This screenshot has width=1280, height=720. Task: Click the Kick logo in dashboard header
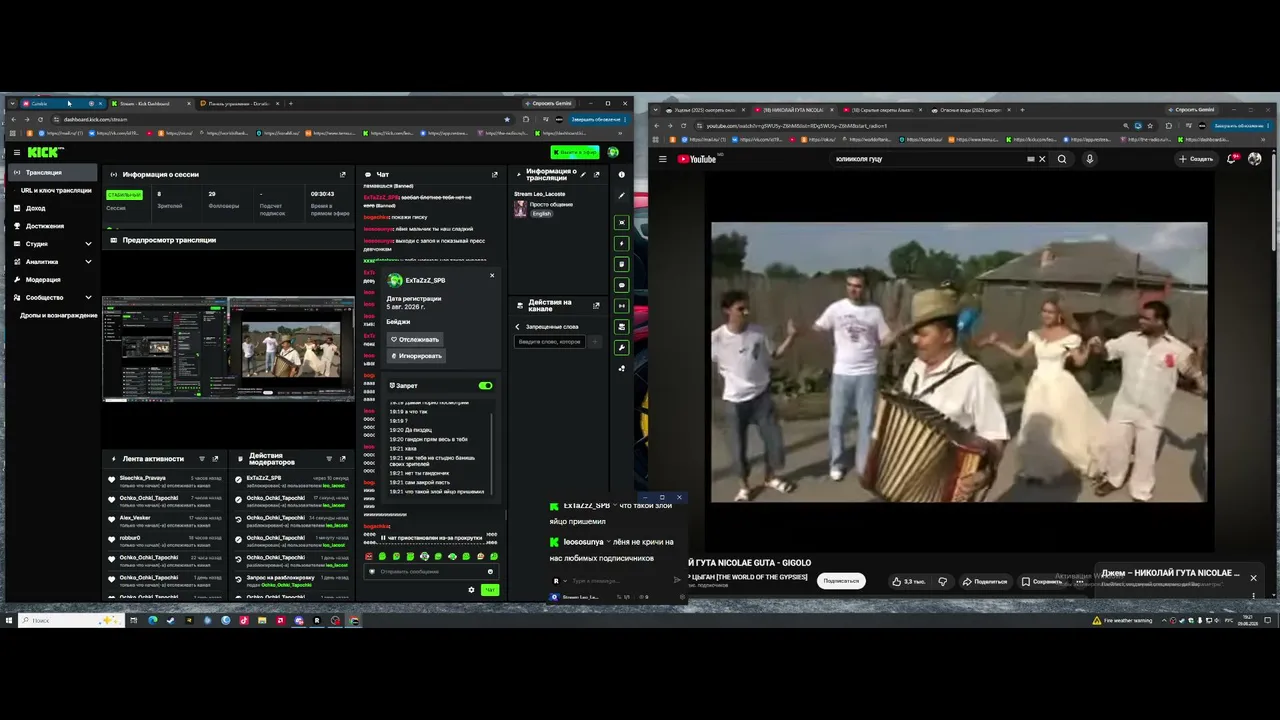click(x=45, y=152)
